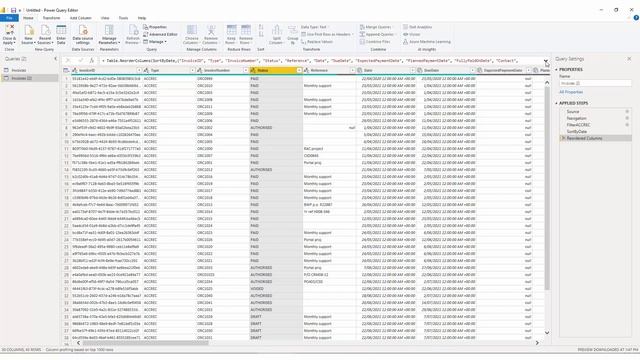Collapse the APPLIED STEPS section
Screen dimensions: 640x360
[556, 103]
